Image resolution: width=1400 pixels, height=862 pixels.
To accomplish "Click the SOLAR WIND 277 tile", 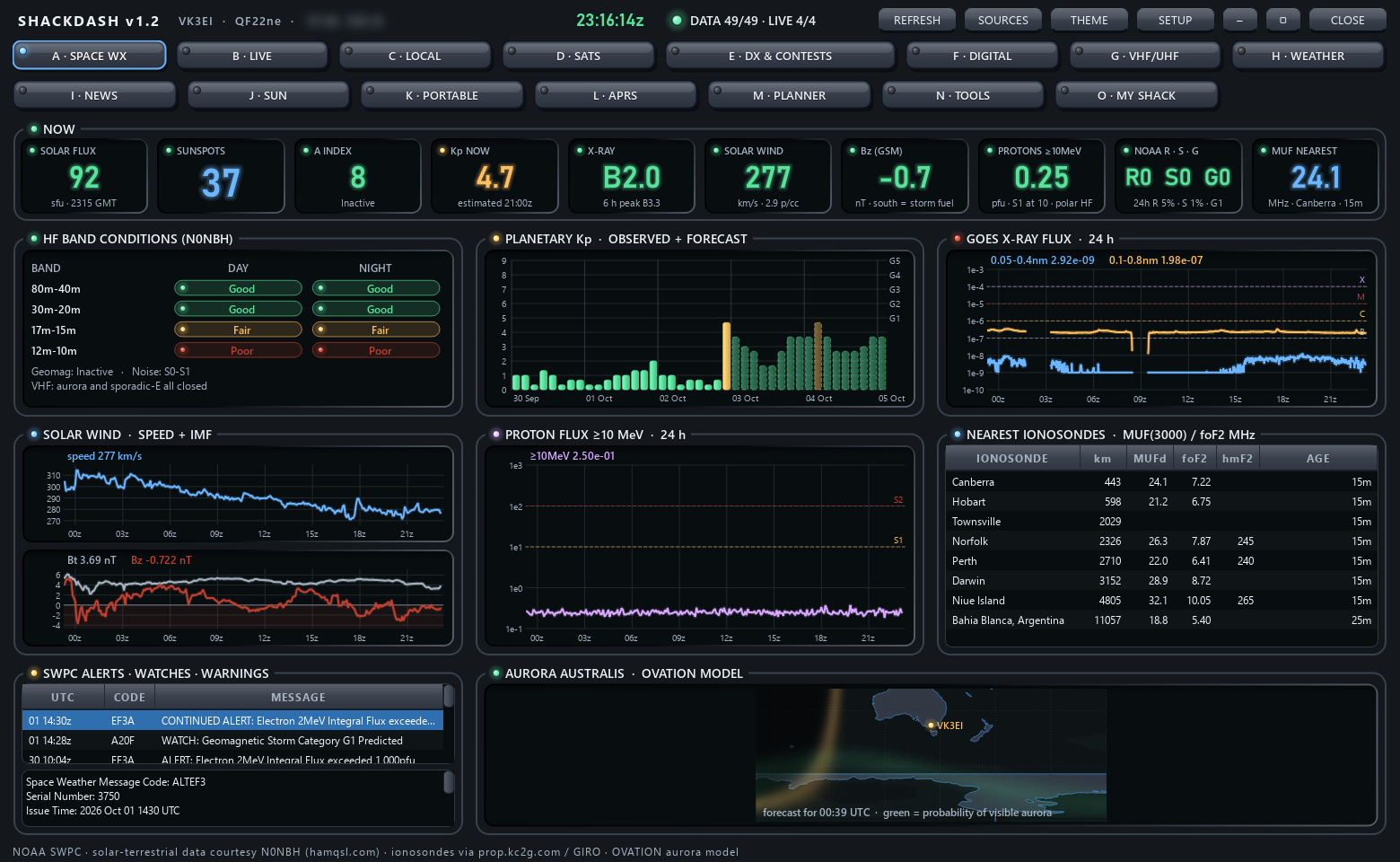I will click(768, 176).
